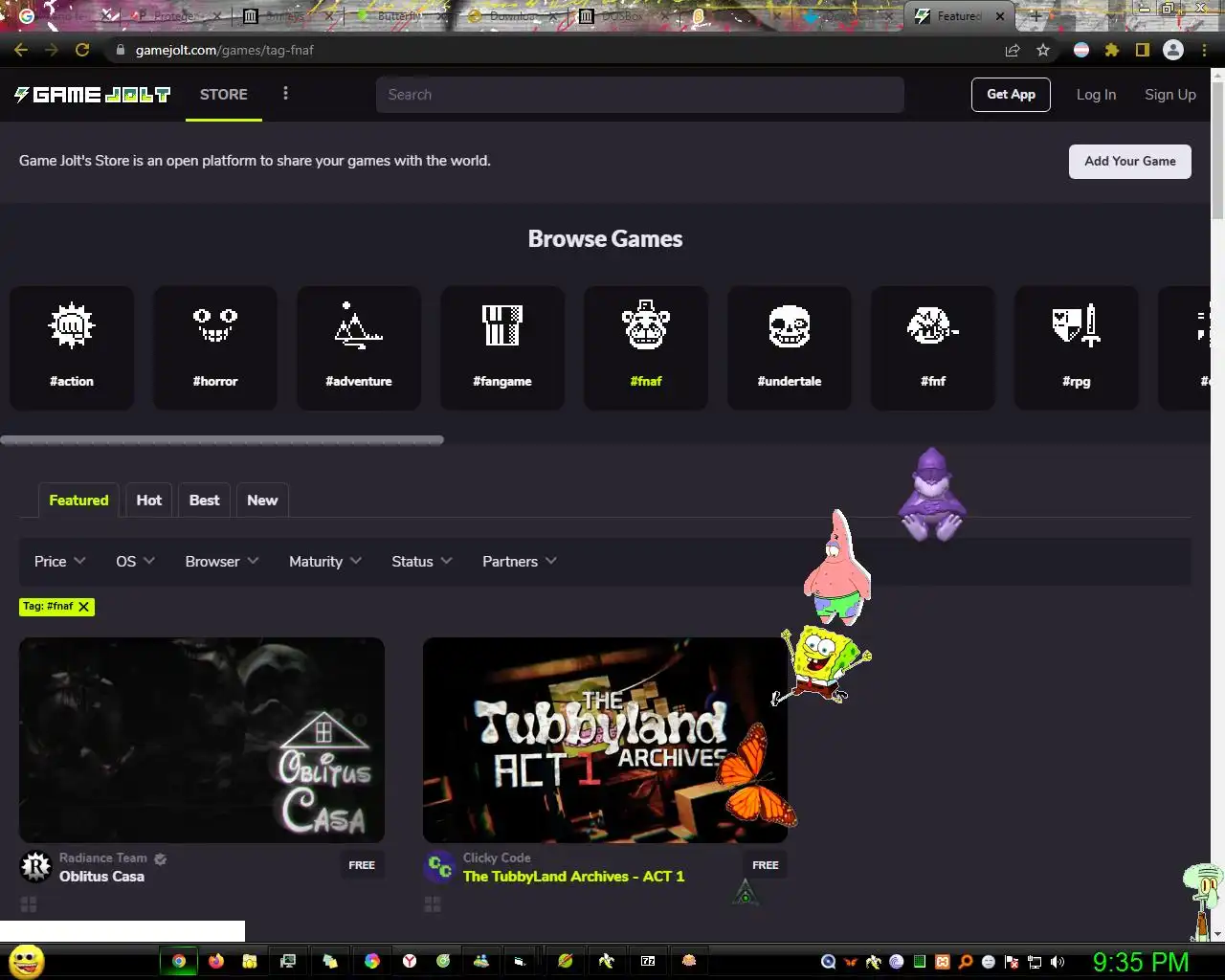Click the FREE badge on Oblitus Casa
The height and width of the screenshot is (980, 1225).
click(362, 865)
